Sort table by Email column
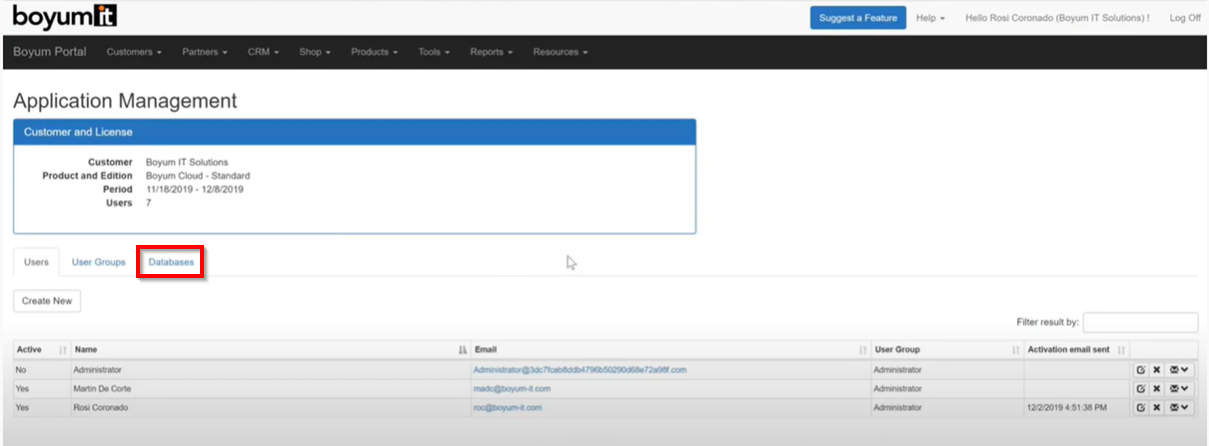 tap(670, 350)
